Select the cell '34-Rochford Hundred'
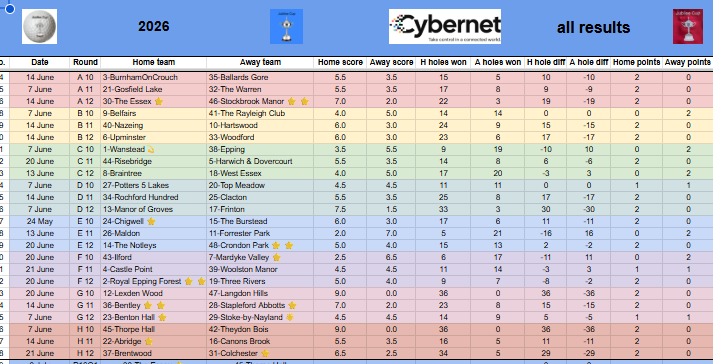The image size is (713, 364). pos(154,197)
